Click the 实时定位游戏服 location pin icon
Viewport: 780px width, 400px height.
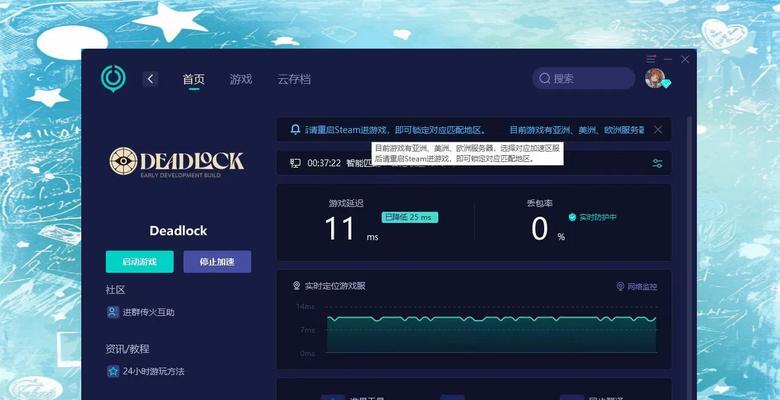(x=296, y=286)
